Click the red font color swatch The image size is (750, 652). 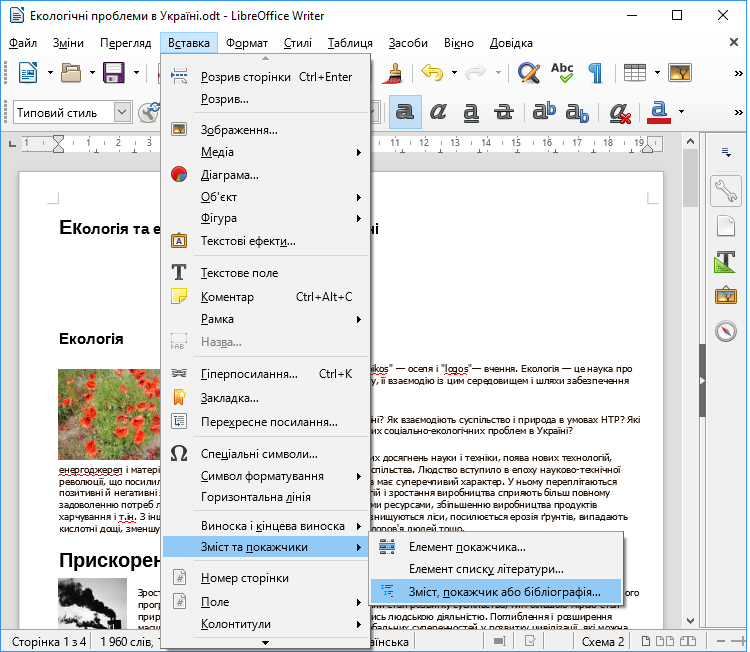tap(658, 113)
